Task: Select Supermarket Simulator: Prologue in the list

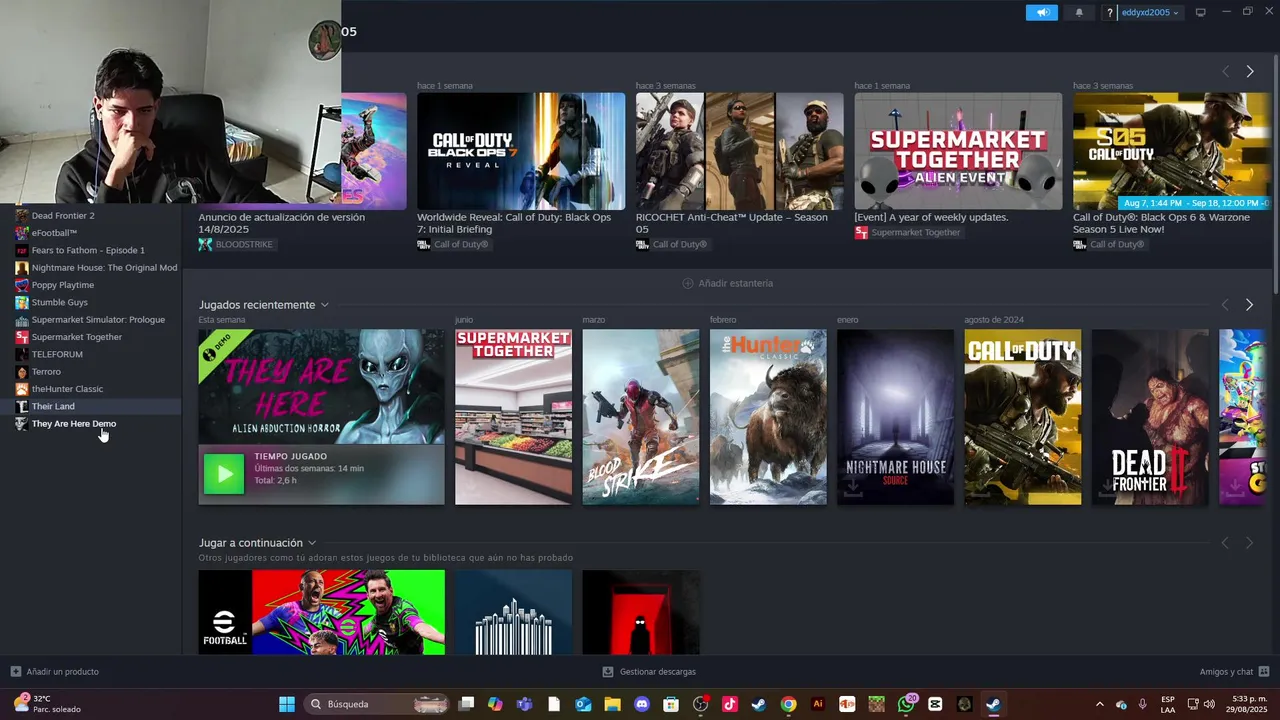Action: pos(98,320)
